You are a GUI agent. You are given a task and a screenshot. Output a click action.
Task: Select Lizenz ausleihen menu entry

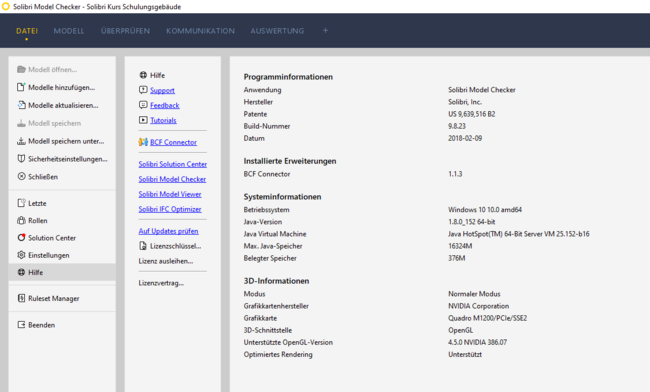pyautogui.click(x=166, y=261)
